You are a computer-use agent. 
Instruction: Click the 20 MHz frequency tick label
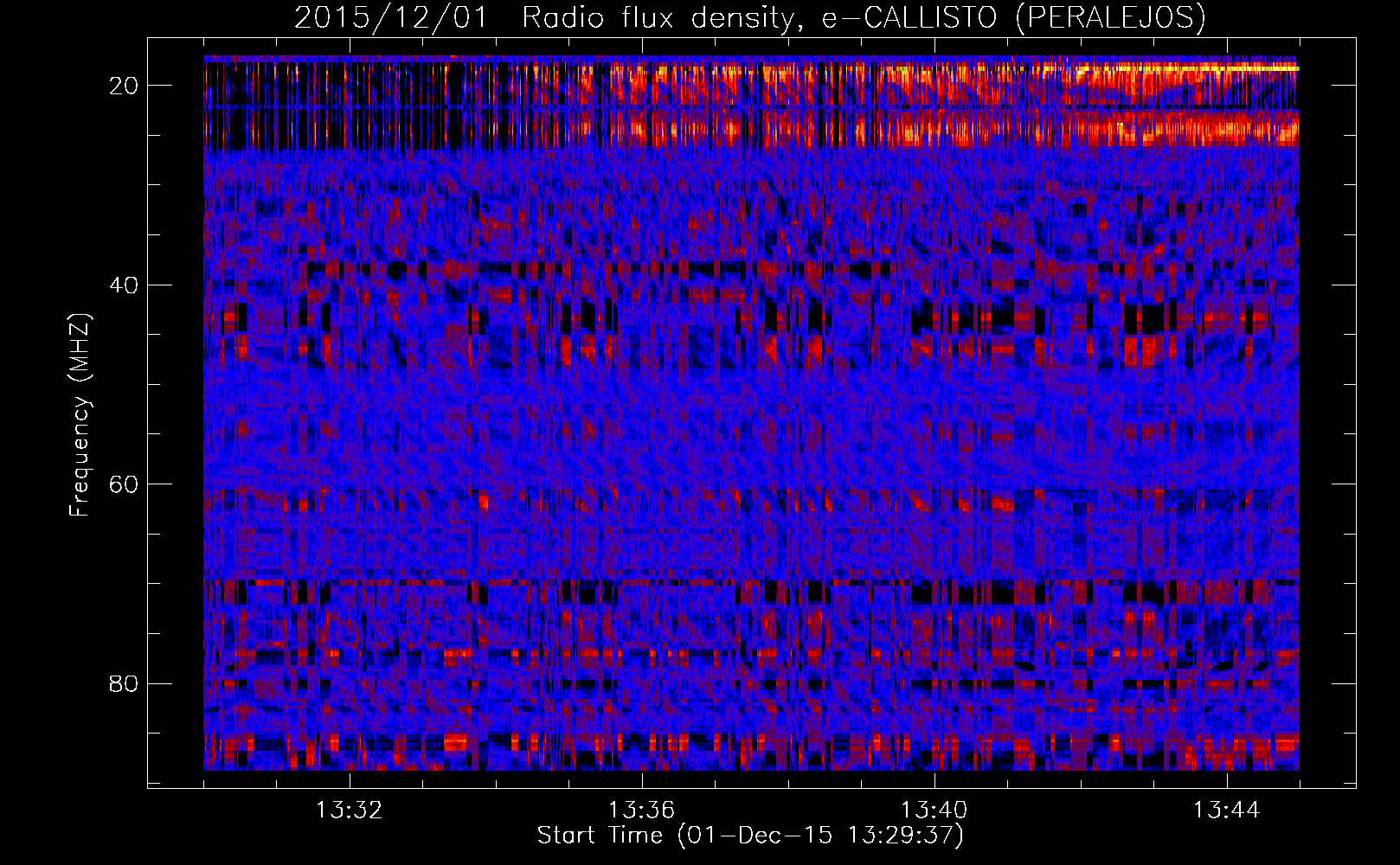click(125, 85)
